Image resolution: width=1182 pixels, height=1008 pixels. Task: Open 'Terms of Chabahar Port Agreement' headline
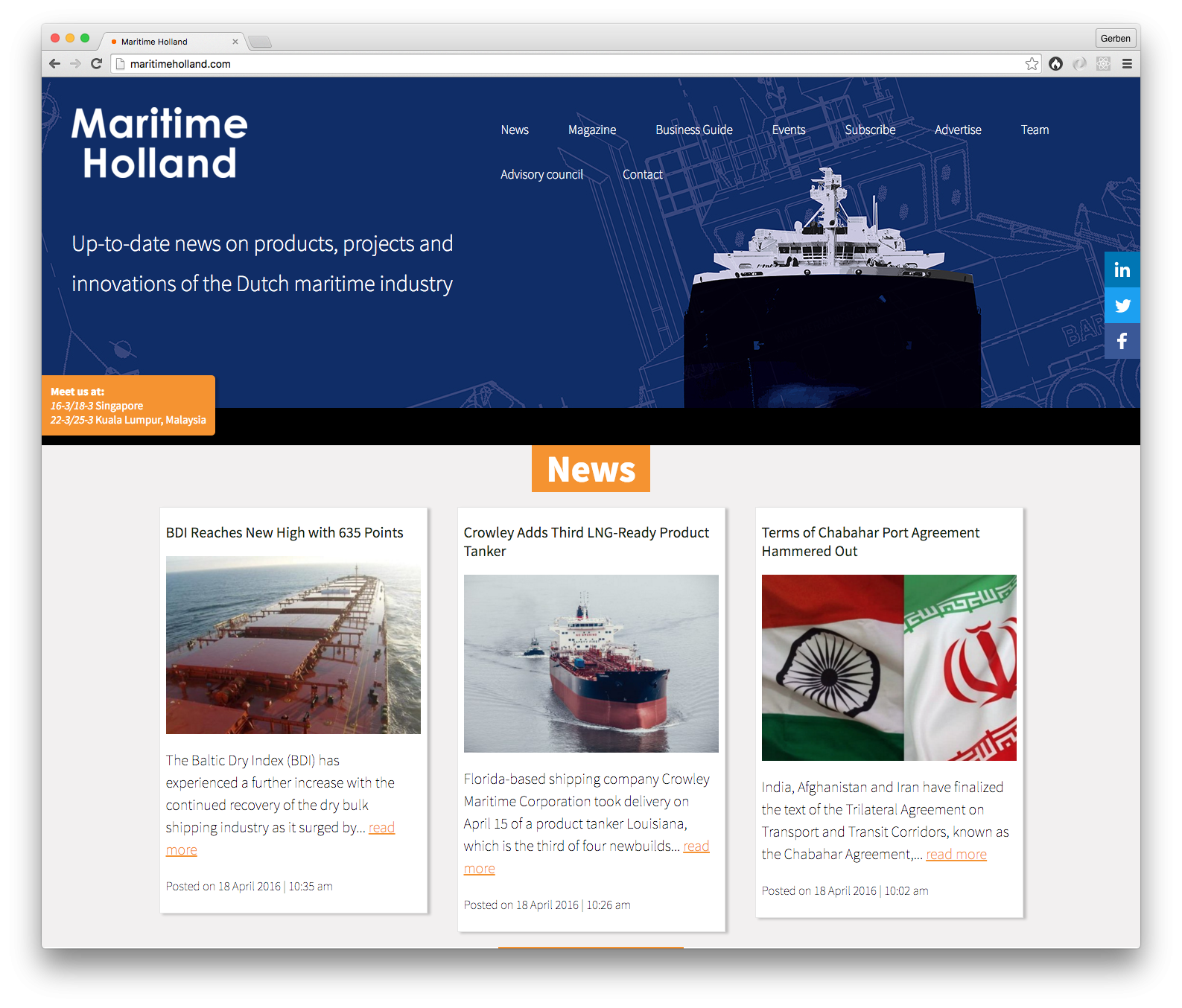click(870, 542)
